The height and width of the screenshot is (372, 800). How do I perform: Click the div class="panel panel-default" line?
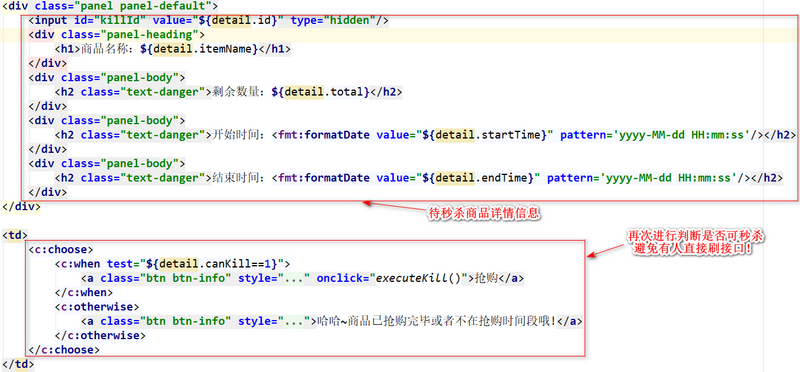(x=110, y=7)
